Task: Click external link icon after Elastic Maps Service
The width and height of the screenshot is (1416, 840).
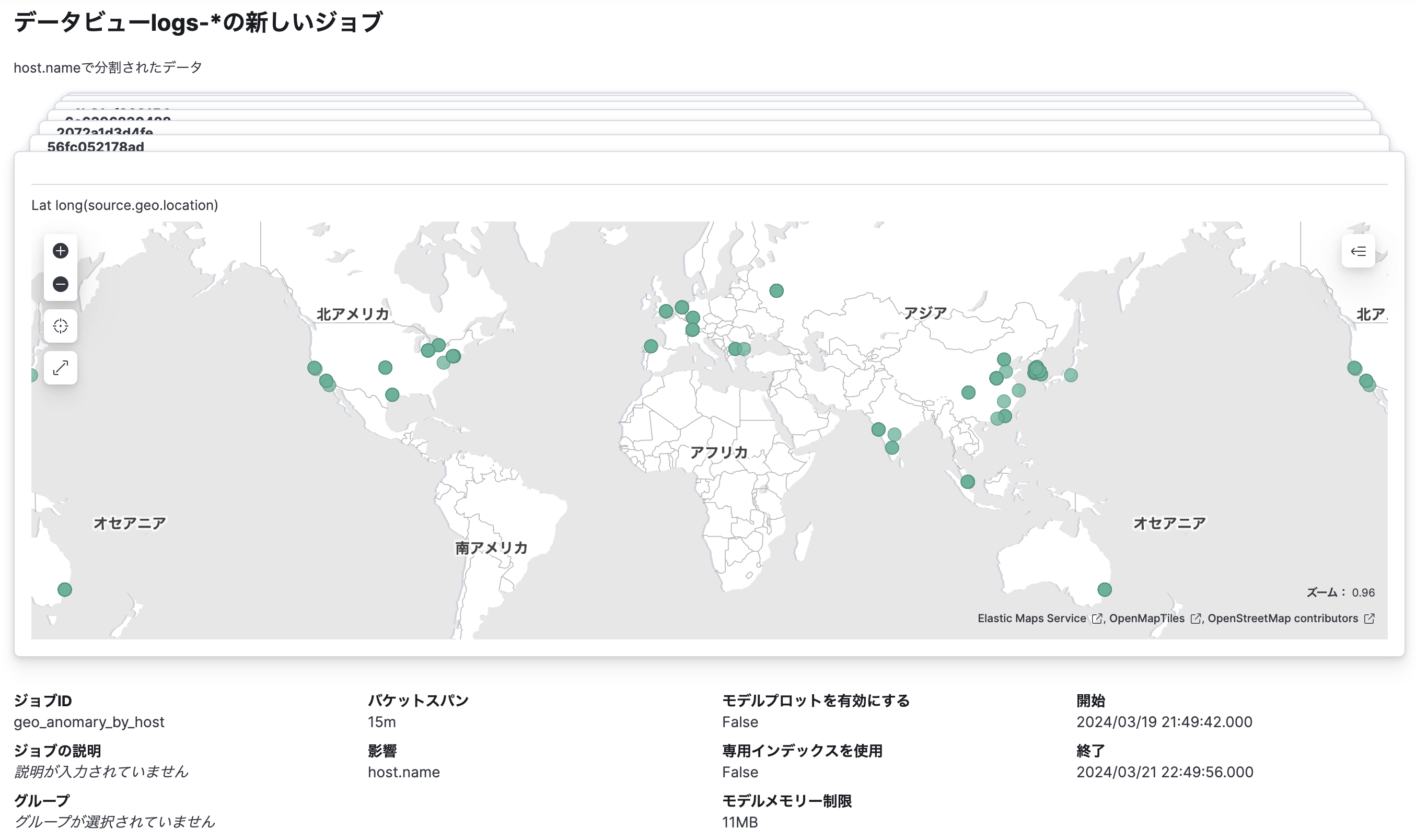Action: tap(1097, 619)
